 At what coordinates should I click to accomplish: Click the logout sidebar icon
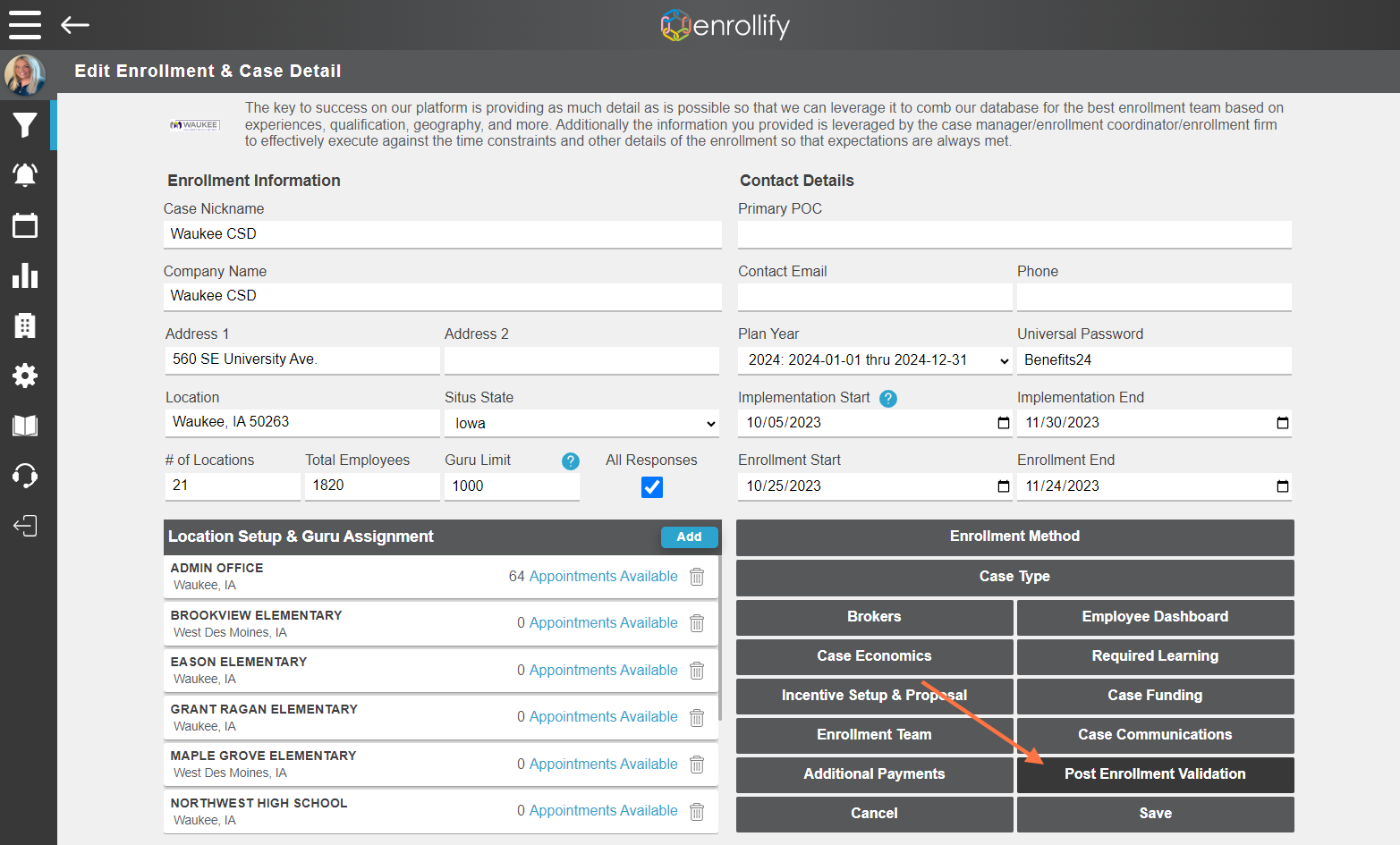[x=25, y=526]
